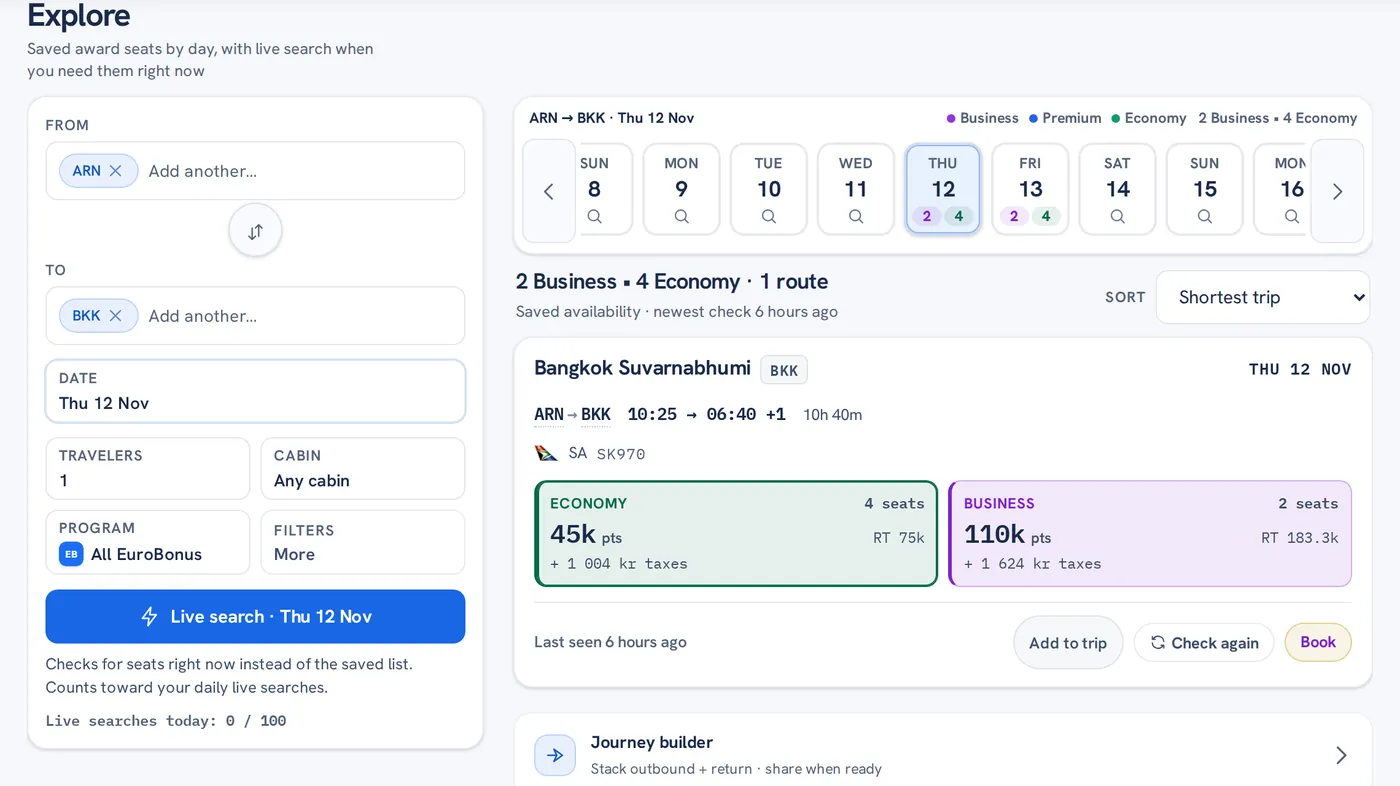1400x786 pixels.
Task: Select Wednesday 11 date card
Action: coord(856,189)
